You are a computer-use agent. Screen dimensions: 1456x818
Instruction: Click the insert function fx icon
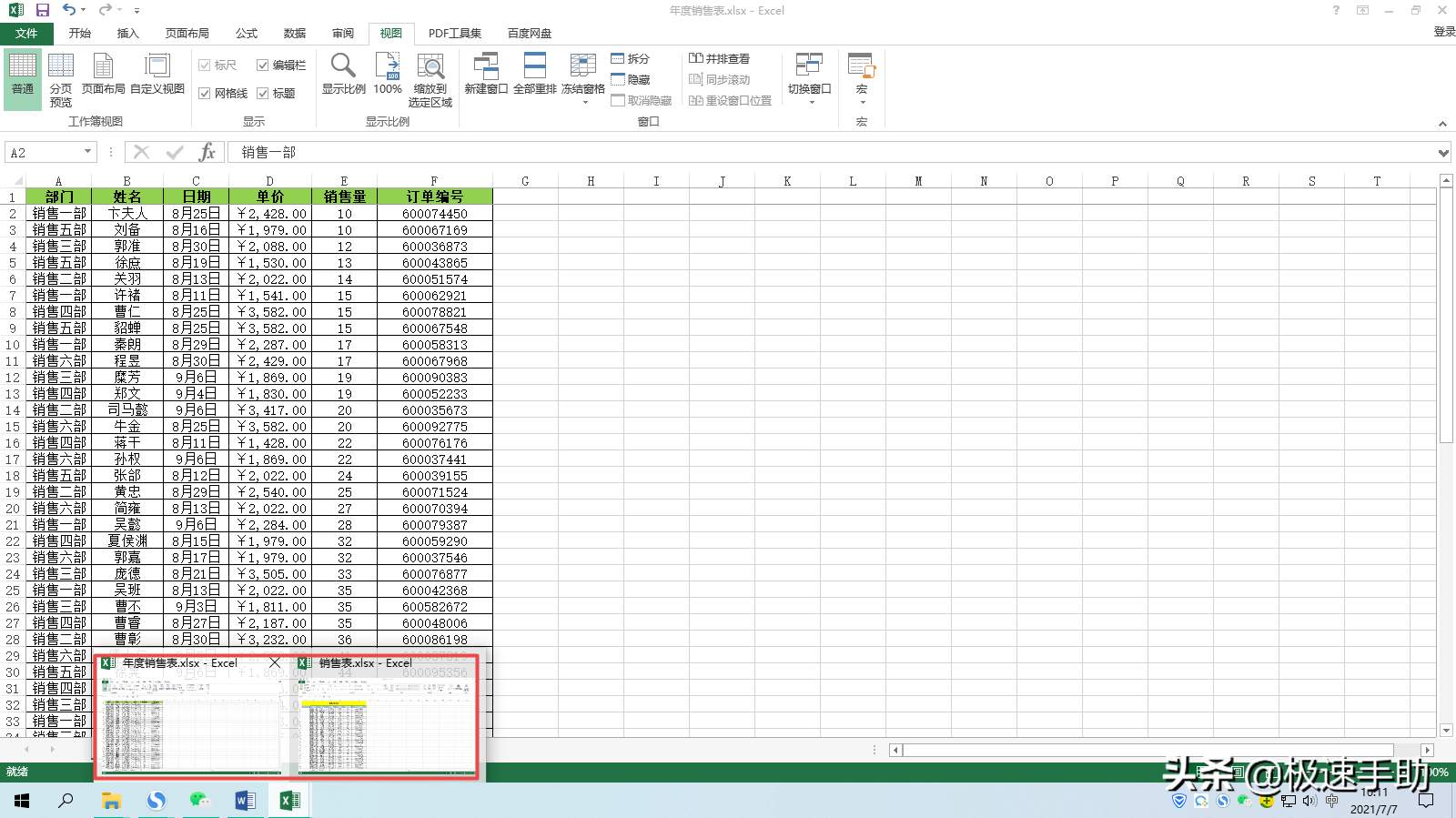[207, 152]
